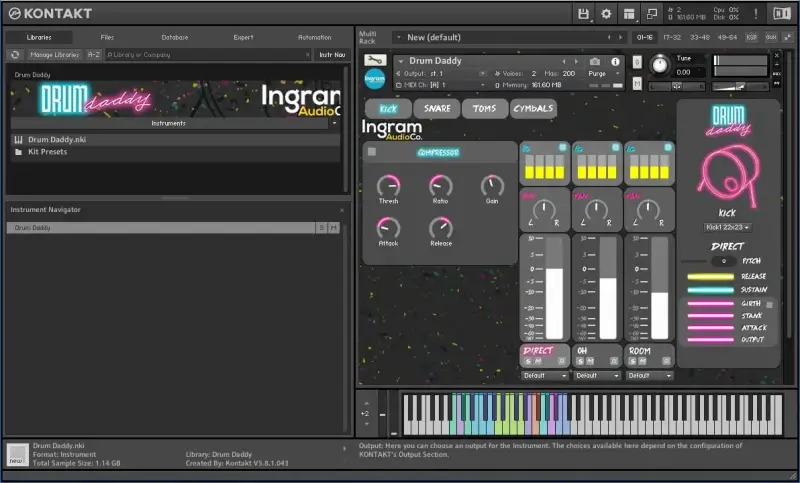Click the Drum Daddy.nki instrument icon
800x483 pixels.
(x=18, y=139)
